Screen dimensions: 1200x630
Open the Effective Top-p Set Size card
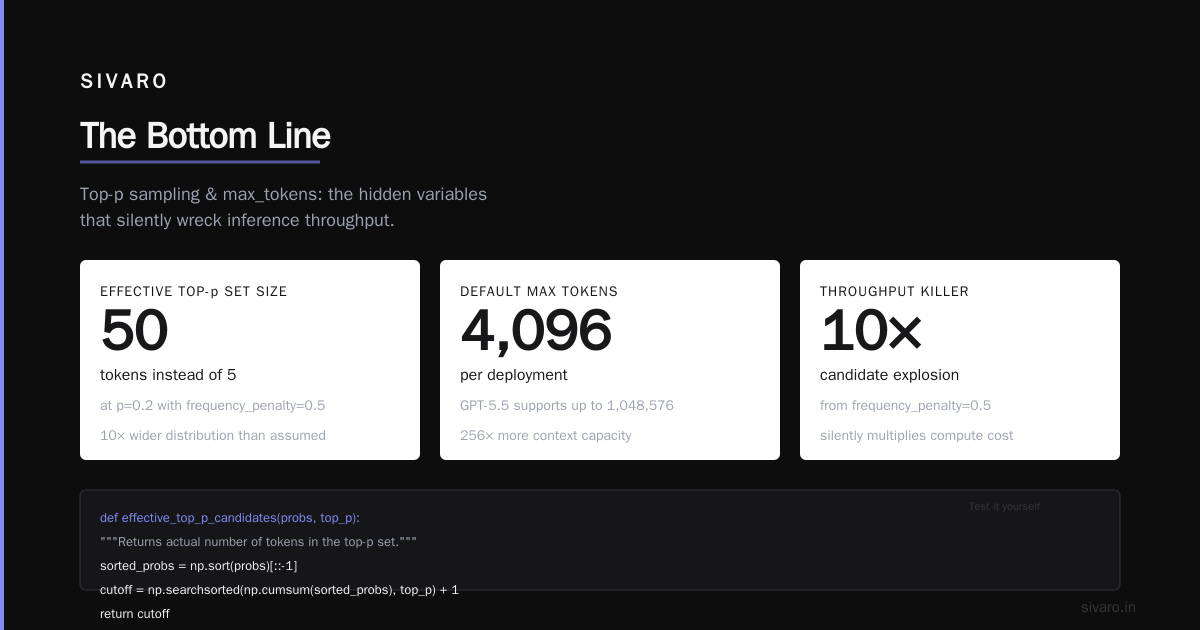click(250, 360)
